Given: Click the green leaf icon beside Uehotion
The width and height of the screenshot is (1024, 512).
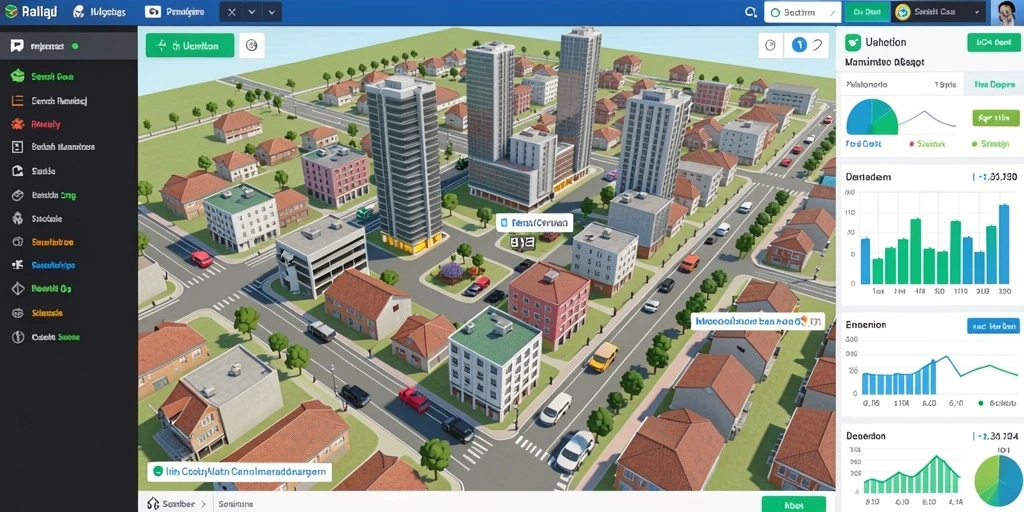Looking at the screenshot, I should click(x=852, y=42).
